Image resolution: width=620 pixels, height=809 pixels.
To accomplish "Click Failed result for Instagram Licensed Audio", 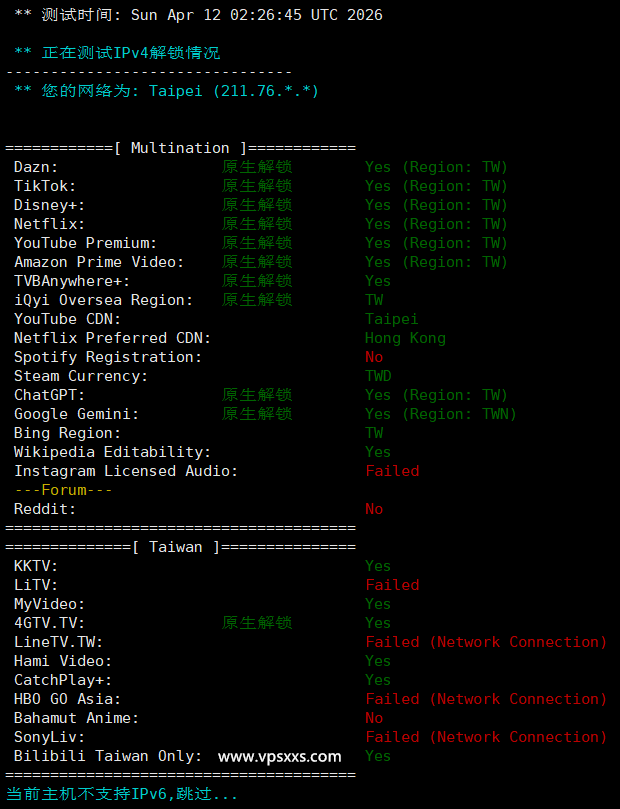I will click(x=392, y=471).
